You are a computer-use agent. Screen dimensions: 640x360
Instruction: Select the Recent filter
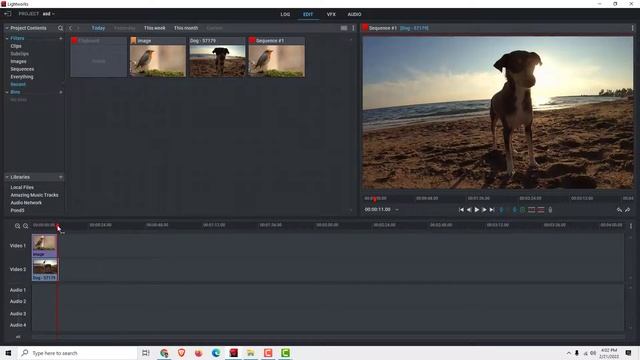tap(18, 84)
